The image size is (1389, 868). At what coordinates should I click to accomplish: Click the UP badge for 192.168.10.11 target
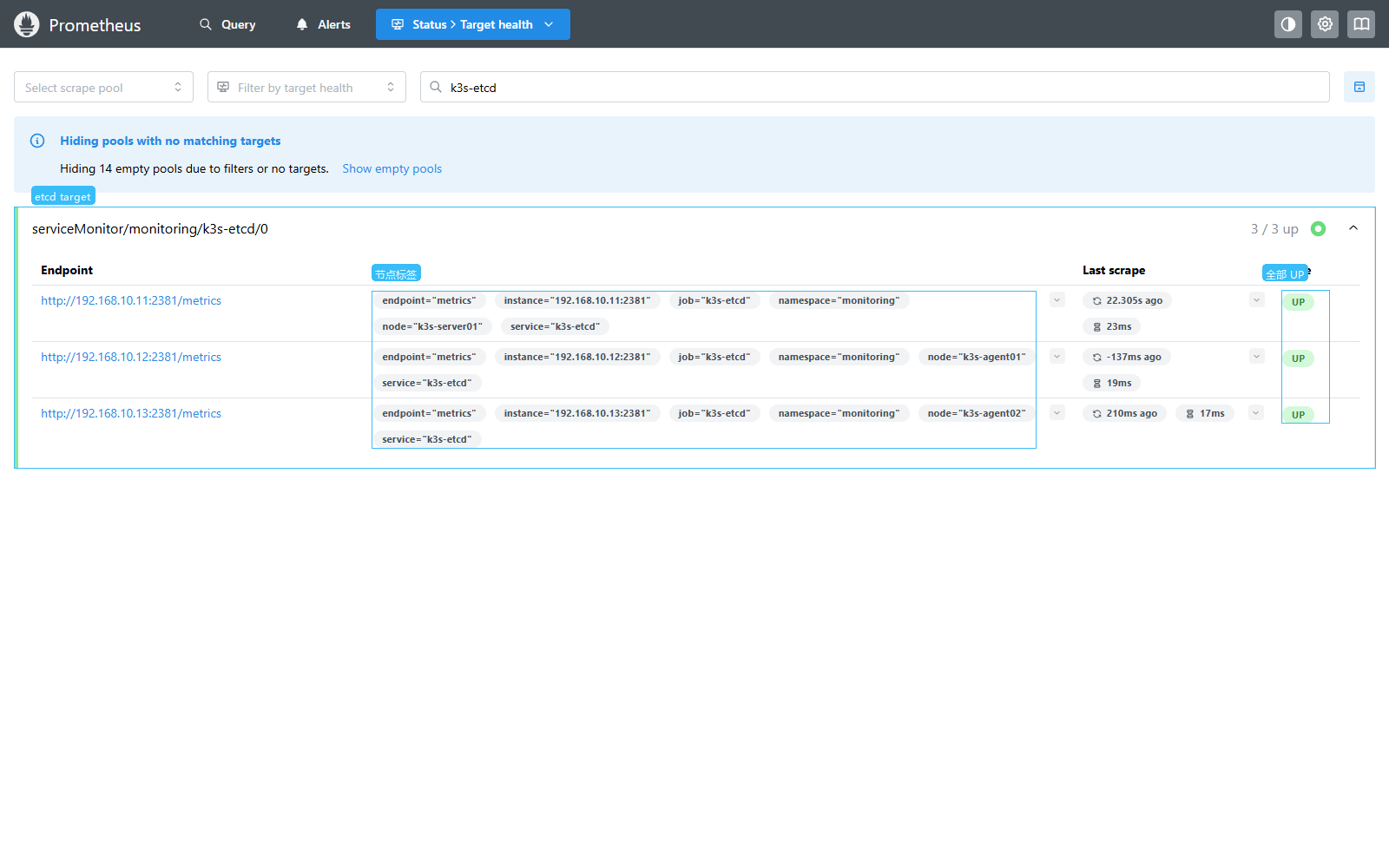(1298, 302)
